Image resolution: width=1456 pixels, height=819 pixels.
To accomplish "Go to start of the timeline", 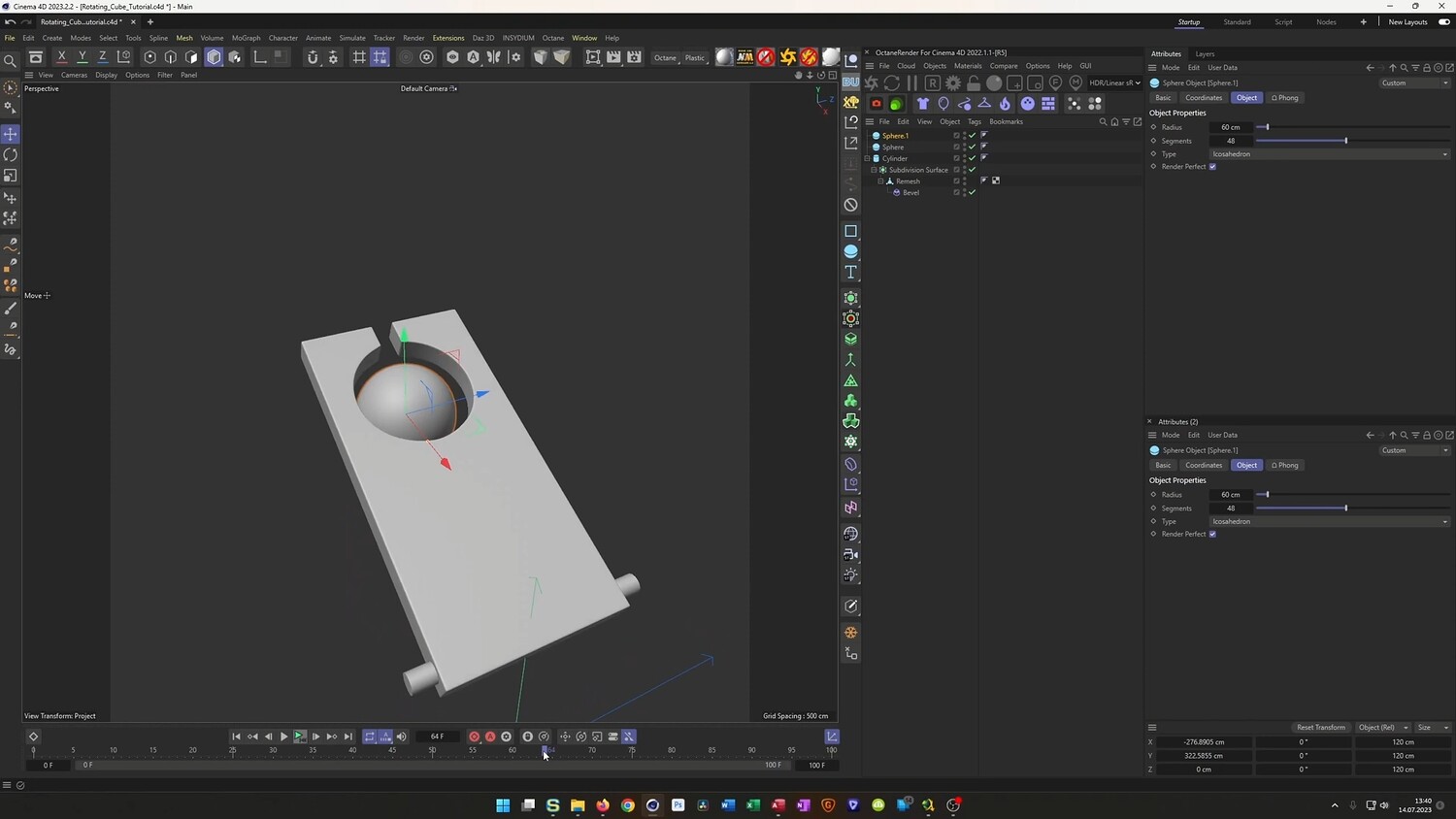I will click(236, 737).
